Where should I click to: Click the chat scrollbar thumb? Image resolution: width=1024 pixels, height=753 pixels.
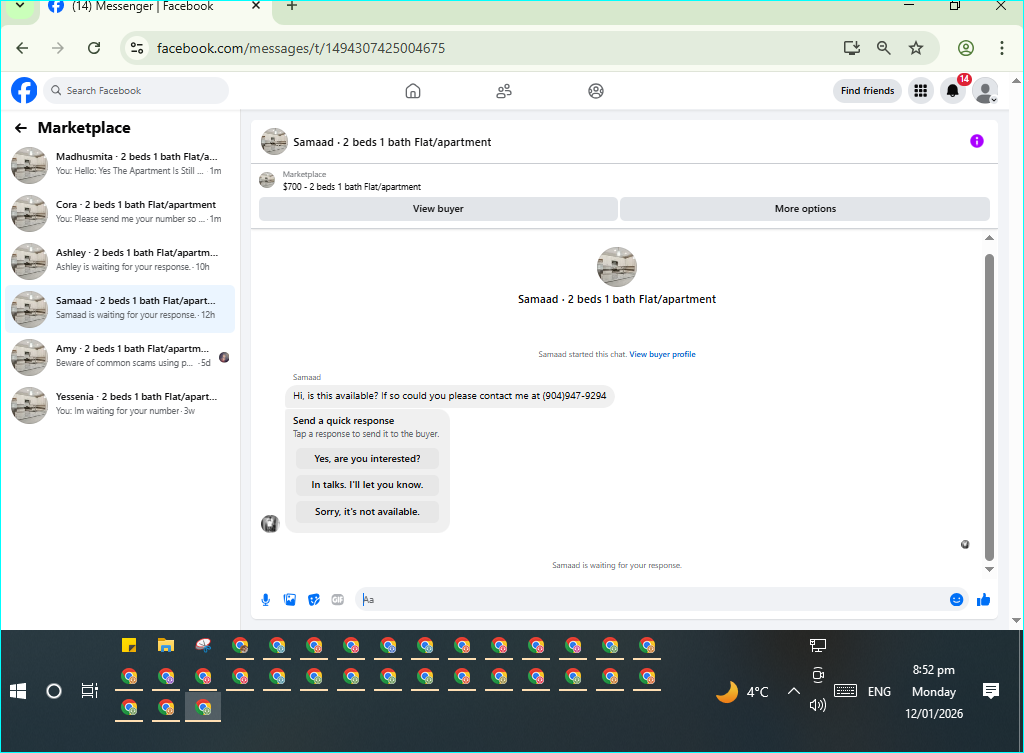click(989, 407)
